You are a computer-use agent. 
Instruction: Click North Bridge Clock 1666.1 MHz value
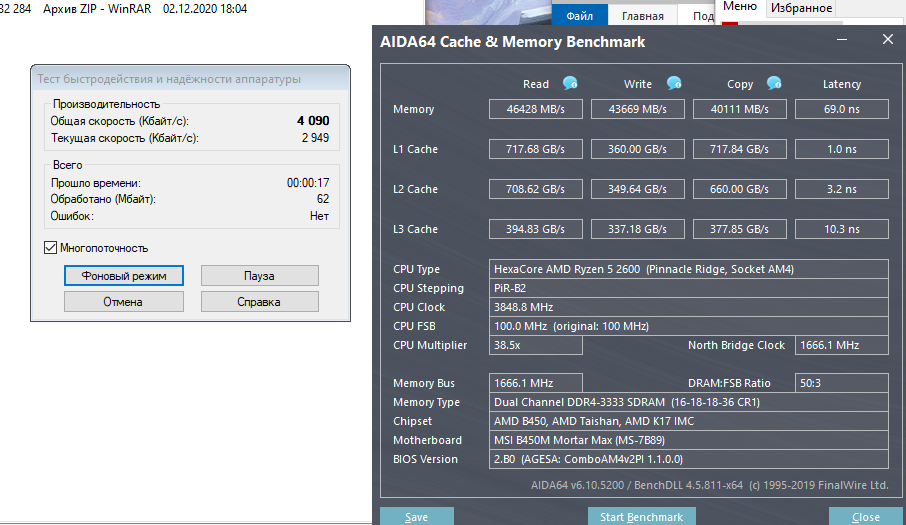(842, 345)
